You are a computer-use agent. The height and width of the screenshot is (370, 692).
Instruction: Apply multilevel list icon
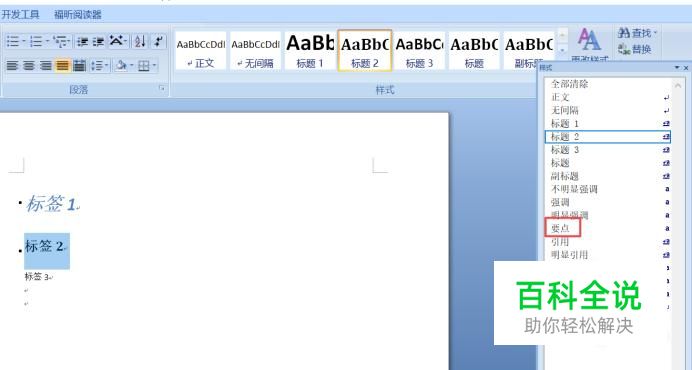(60, 42)
